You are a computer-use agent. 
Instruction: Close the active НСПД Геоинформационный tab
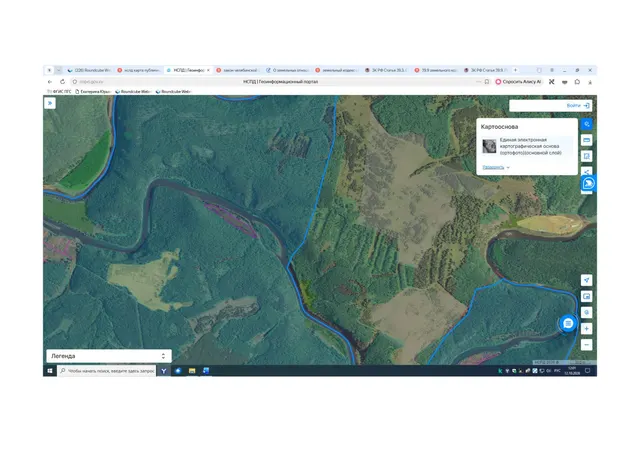(208, 70)
